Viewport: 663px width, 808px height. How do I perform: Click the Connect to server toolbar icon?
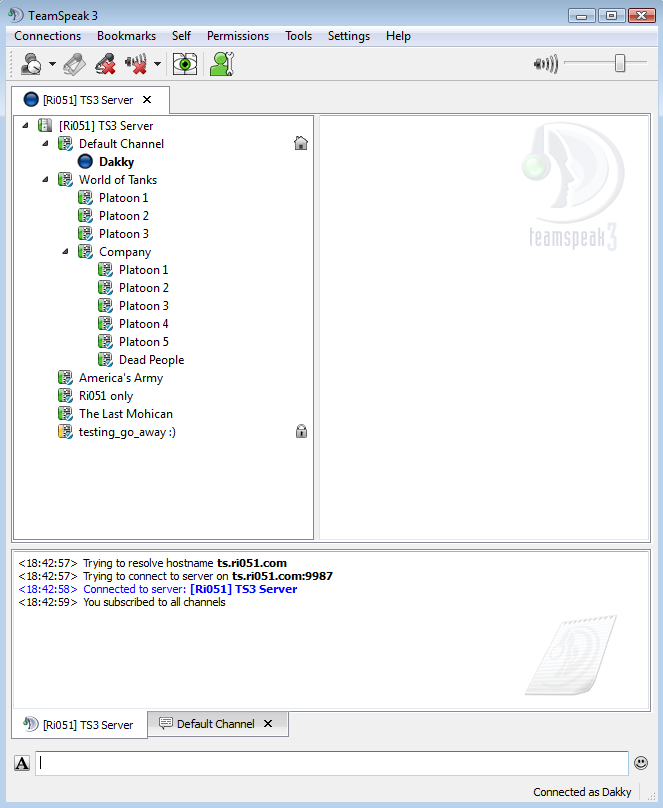tap(30, 64)
